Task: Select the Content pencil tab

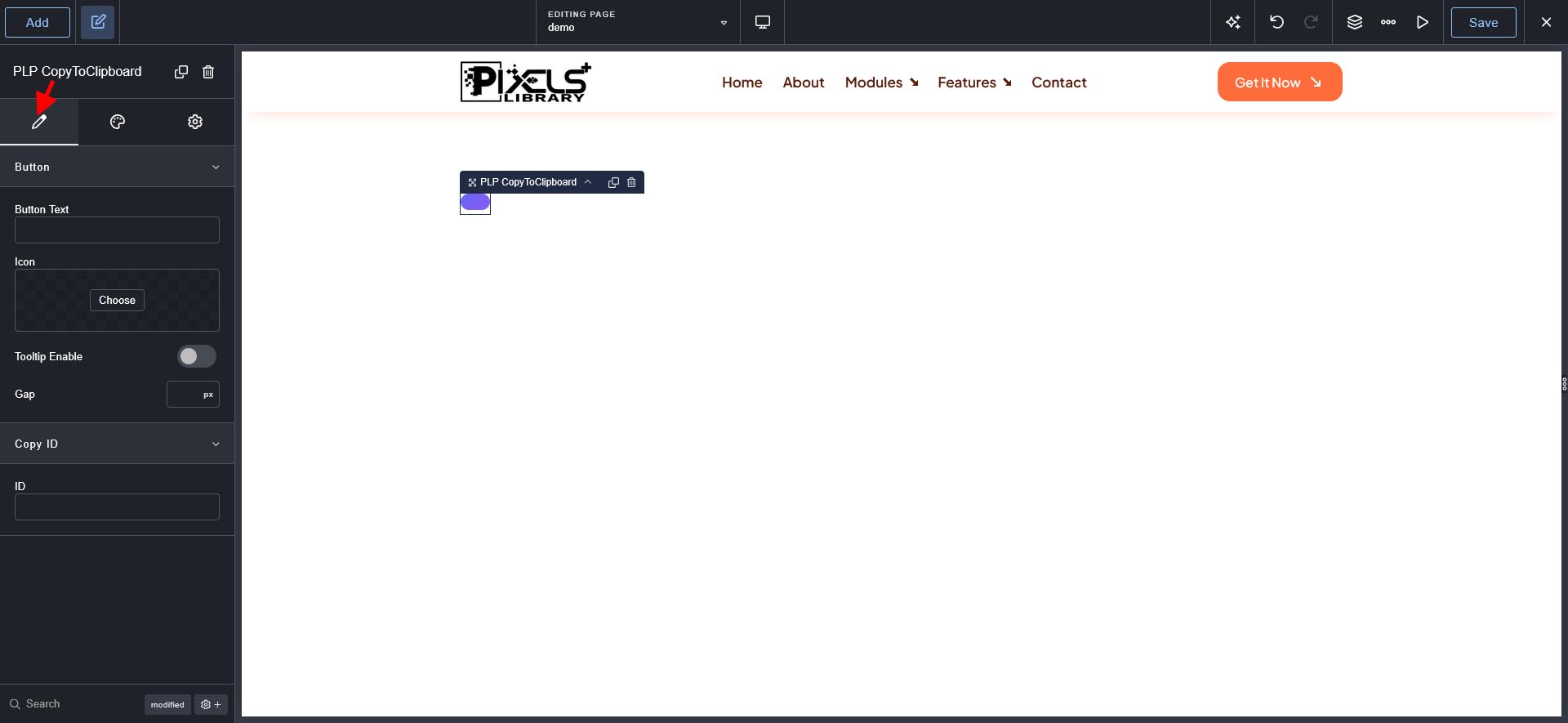Action: 39,122
